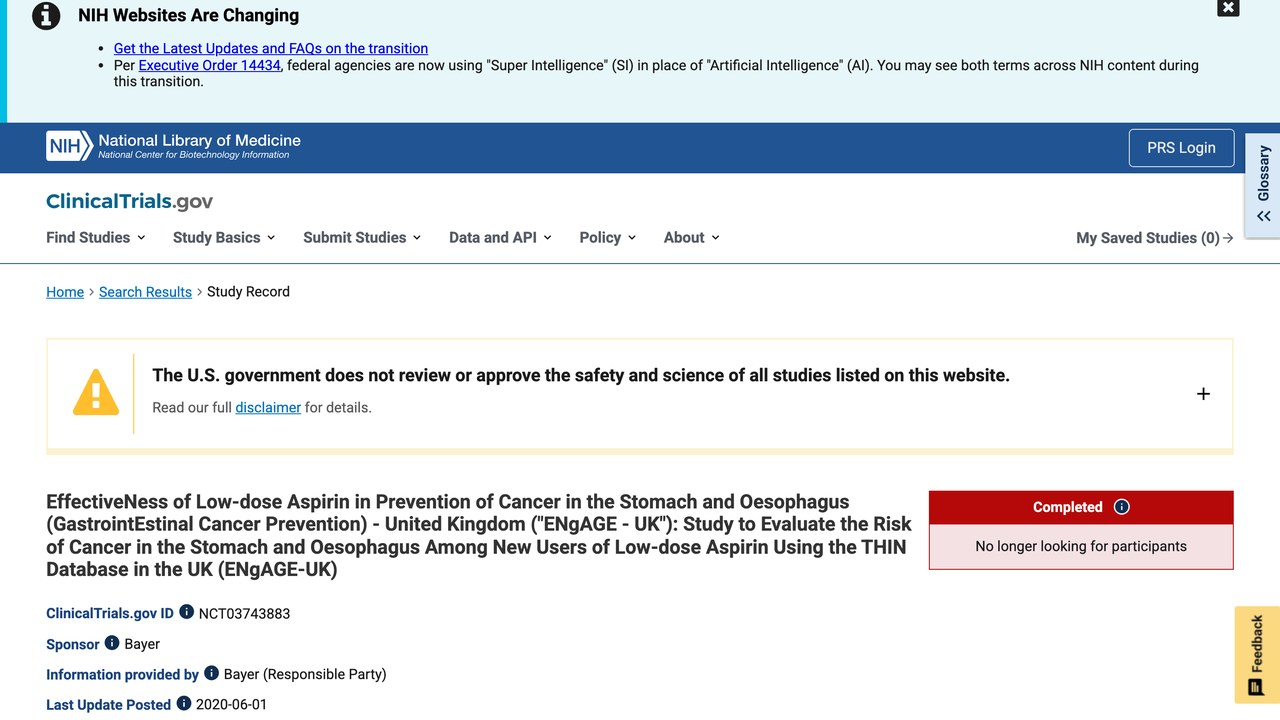Open the Data and API menu
Screen dimensions: 1280x720
click(x=500, y=238)
